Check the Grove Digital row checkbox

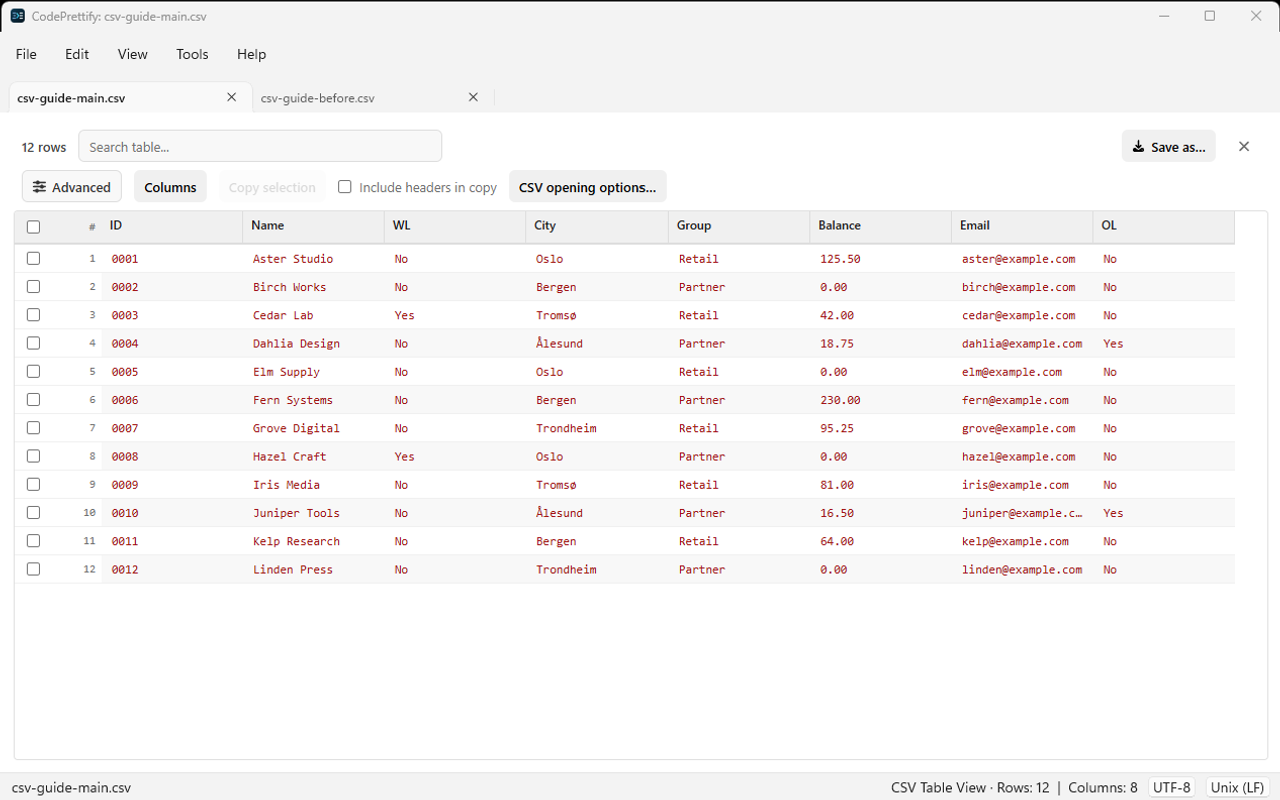click(x=33, y=427)
